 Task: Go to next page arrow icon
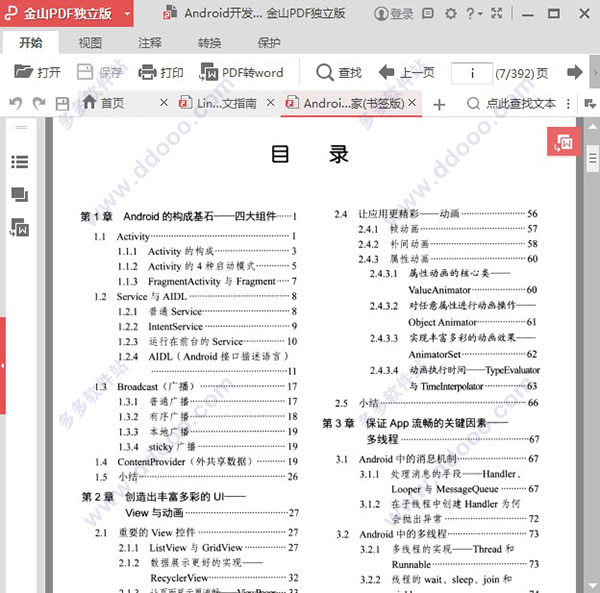click(x=574, y=72)
